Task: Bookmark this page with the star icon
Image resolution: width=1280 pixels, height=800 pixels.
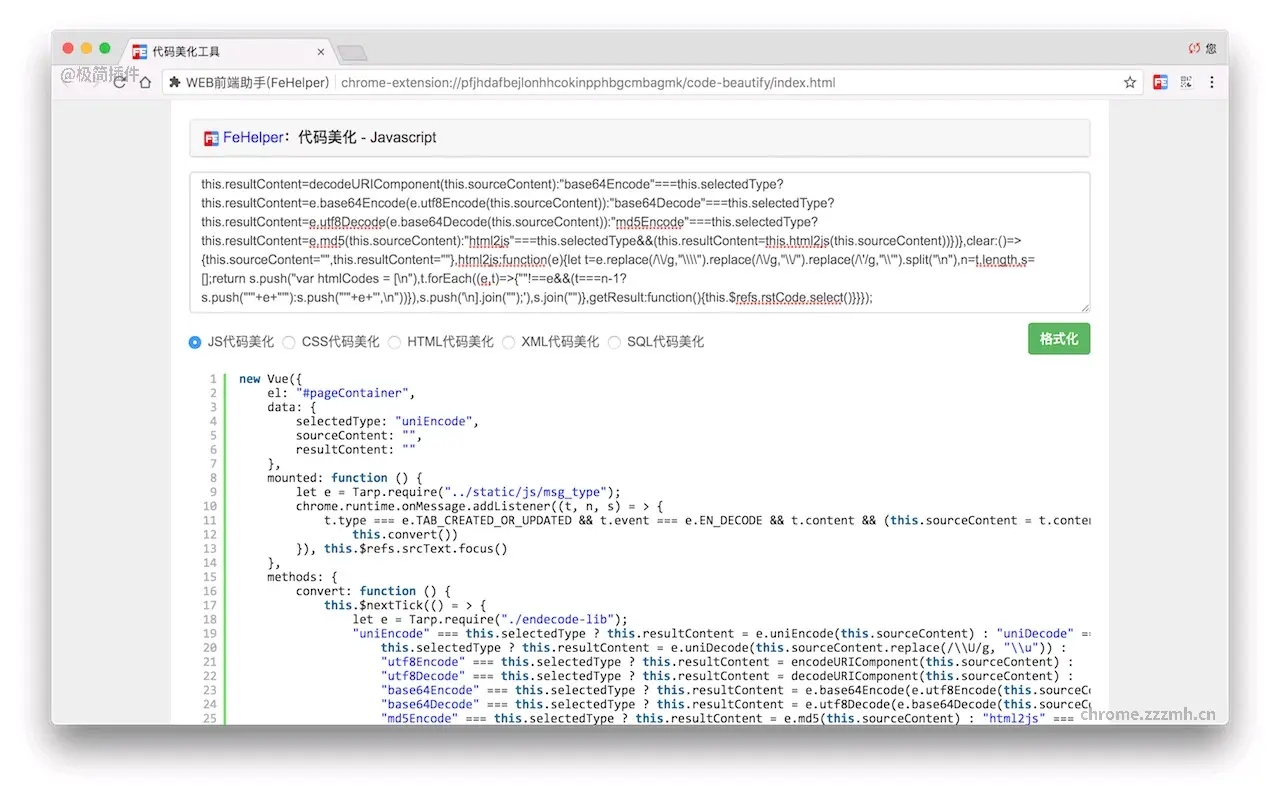Action: tap(1130, 82)
